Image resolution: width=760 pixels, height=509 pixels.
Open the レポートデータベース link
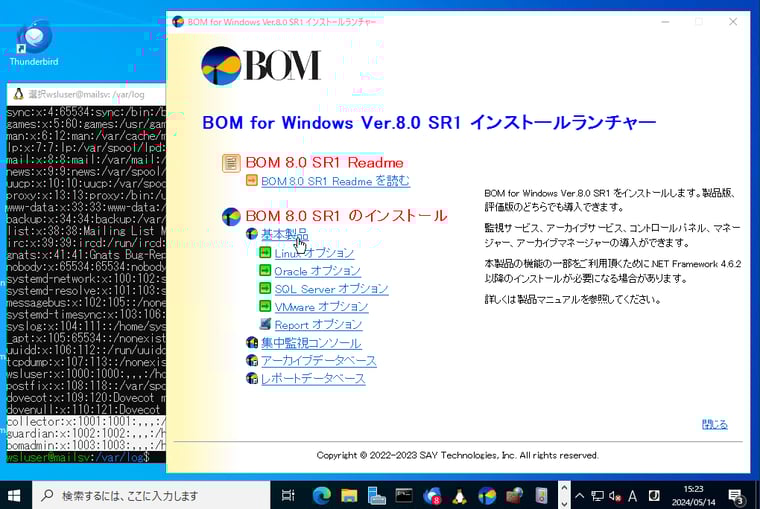pyautogui.click(x=313, y=379)
